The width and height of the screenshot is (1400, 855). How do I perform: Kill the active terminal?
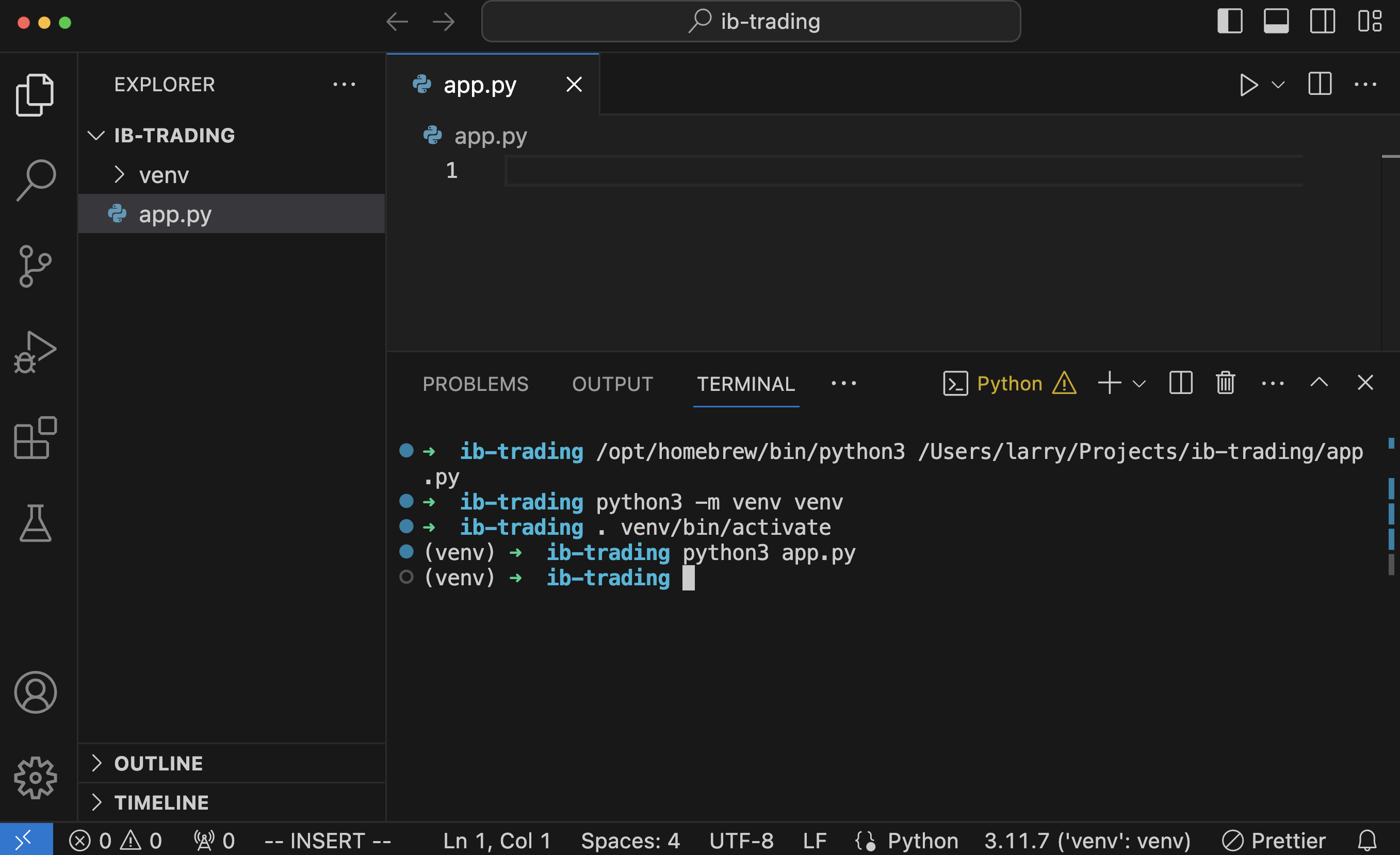(1225, 383)
